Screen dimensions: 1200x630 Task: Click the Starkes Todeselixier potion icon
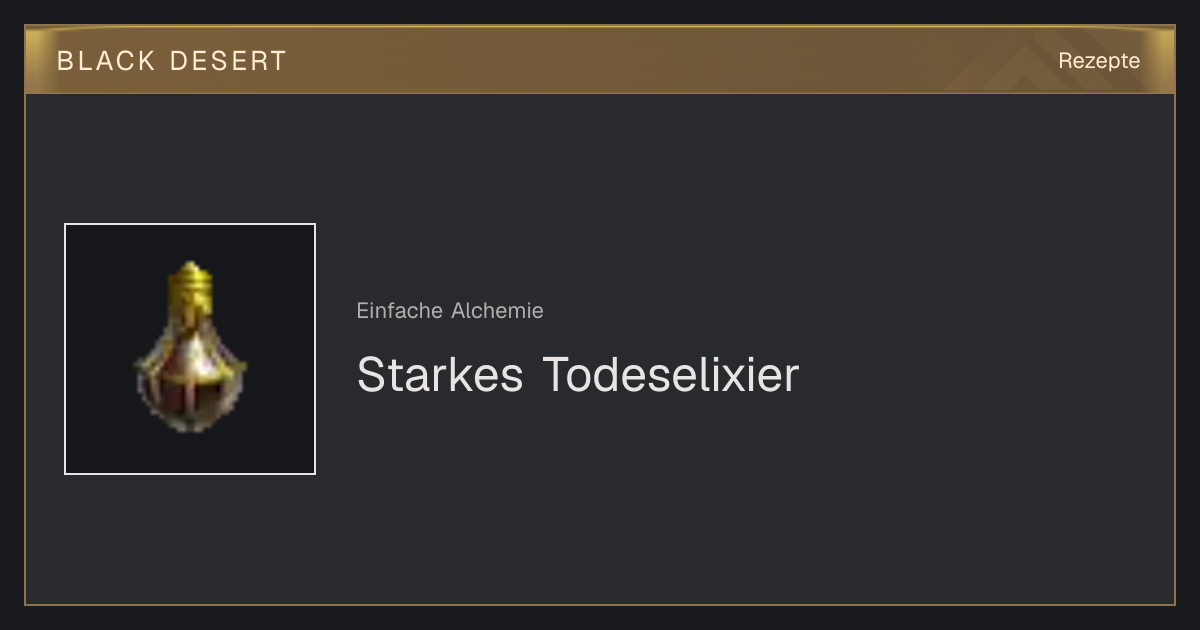pyautogui.click(x=190, y=348)
